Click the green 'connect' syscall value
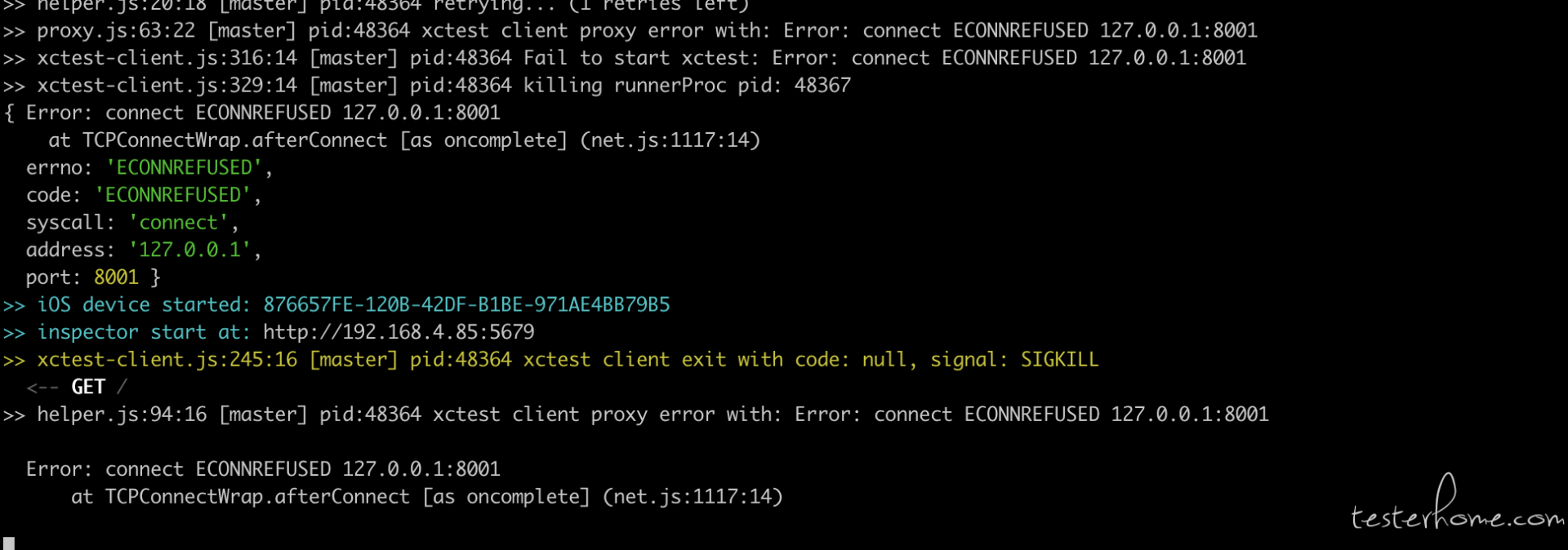Screen dimensions: 1568x550 coord(178,223)
